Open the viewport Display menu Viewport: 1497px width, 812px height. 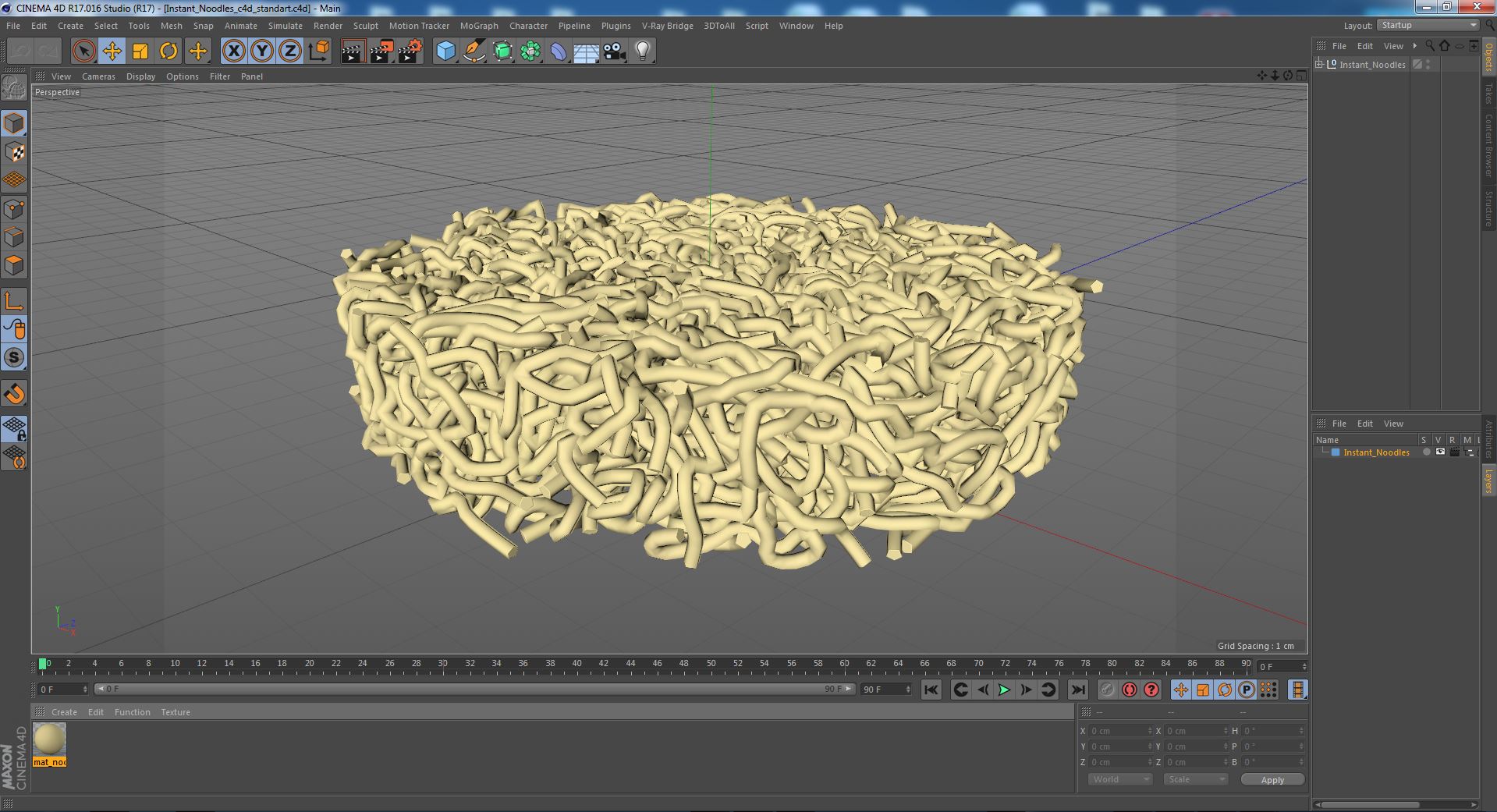[x=140, y=76]
